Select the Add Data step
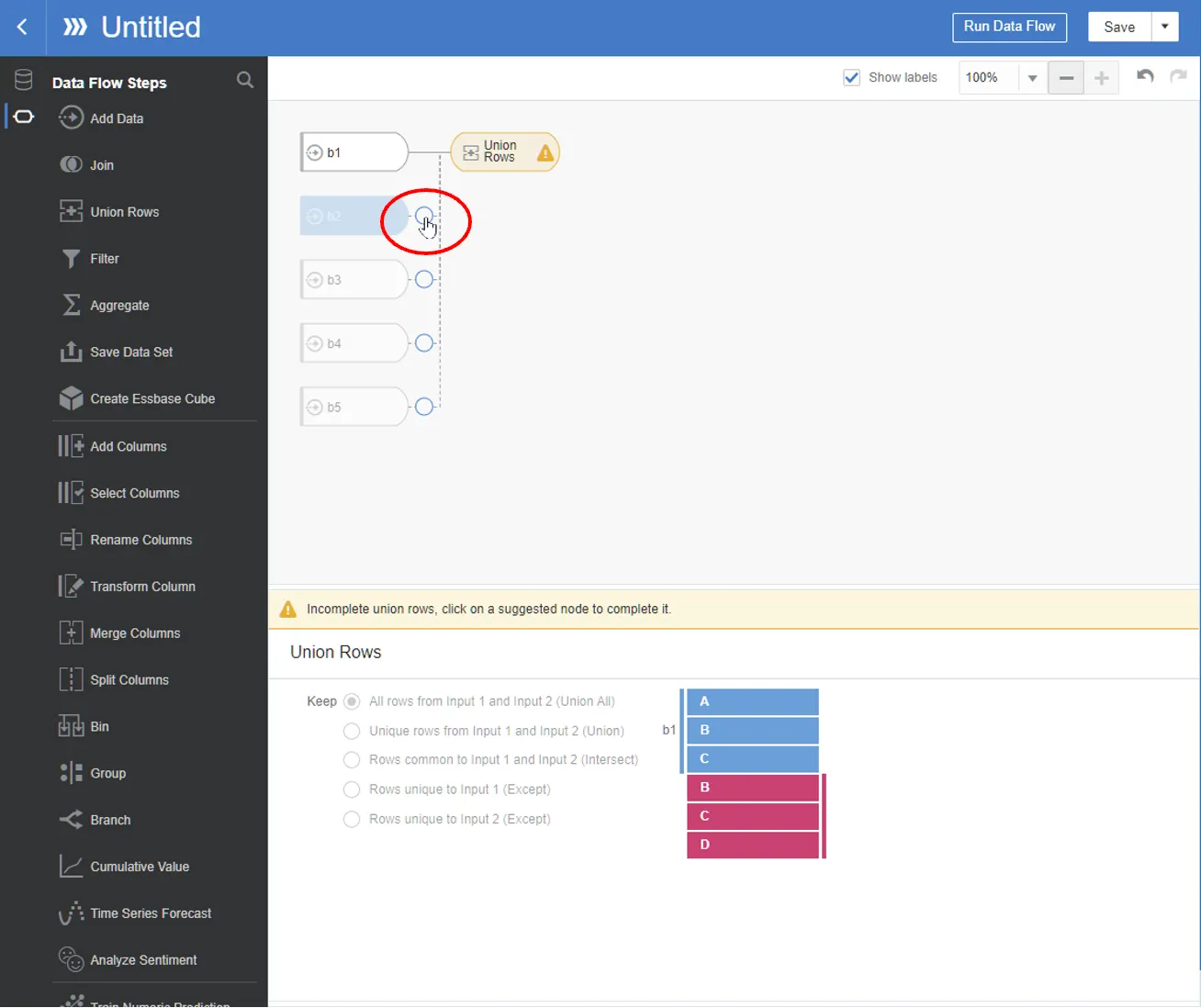This screenshot has height=1008, width=1201. (x=101, y=118)
